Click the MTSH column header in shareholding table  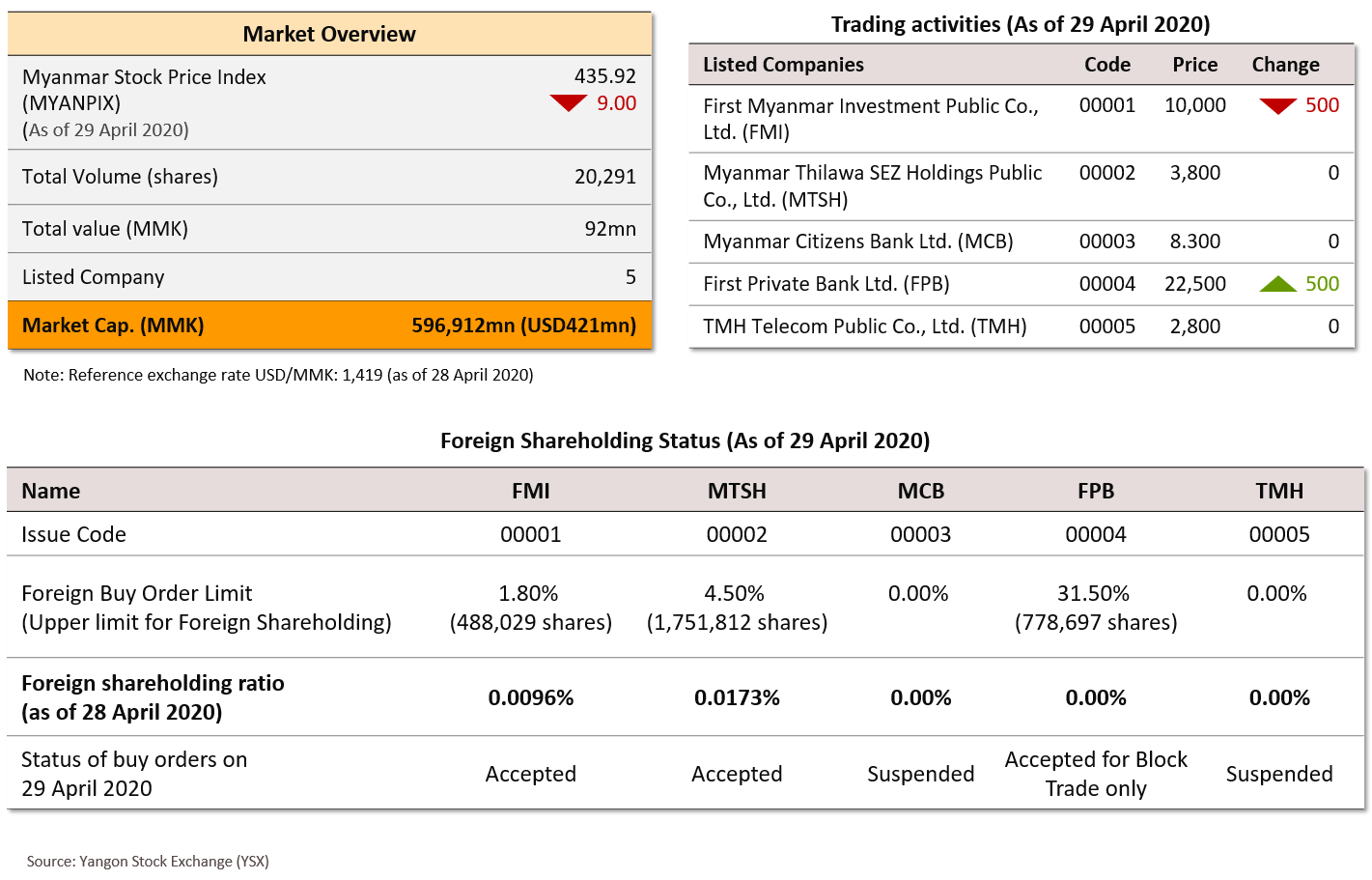(737, 491)
